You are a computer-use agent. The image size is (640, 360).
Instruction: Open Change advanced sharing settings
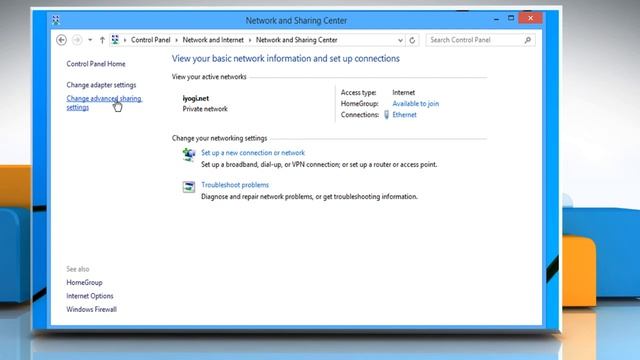(104, 103)
